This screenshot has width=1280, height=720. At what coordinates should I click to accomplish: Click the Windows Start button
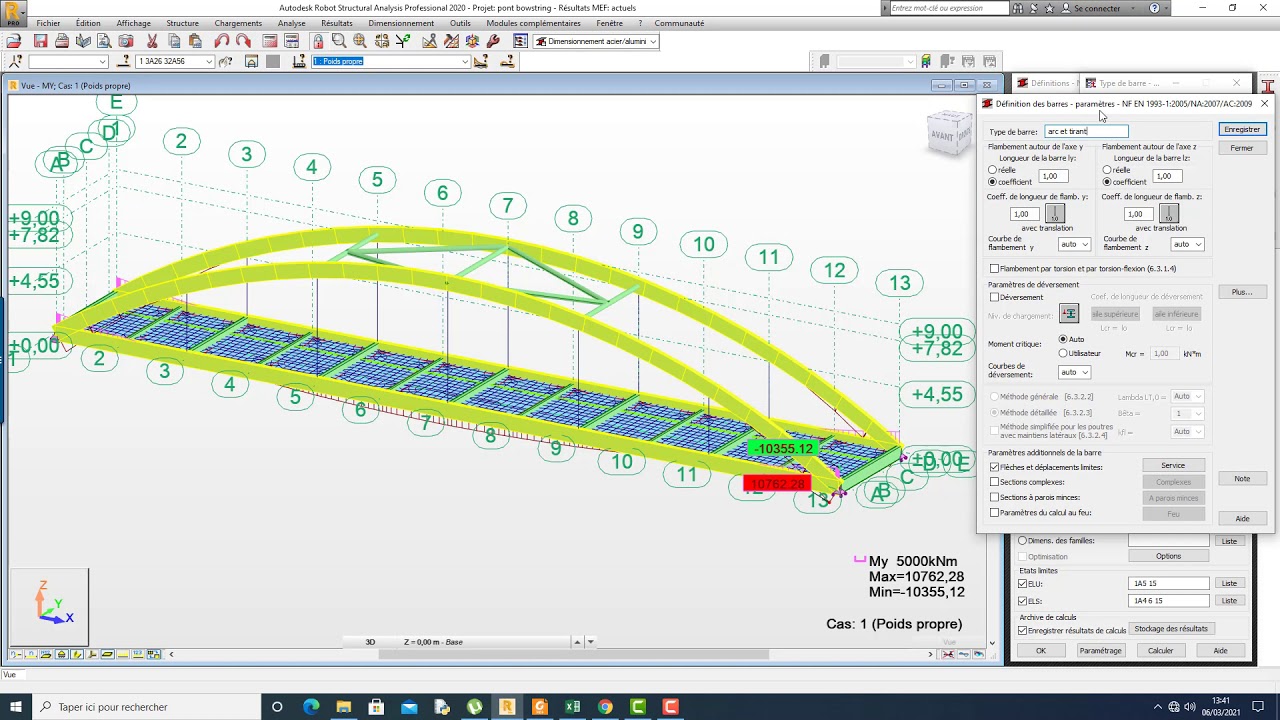18,707
